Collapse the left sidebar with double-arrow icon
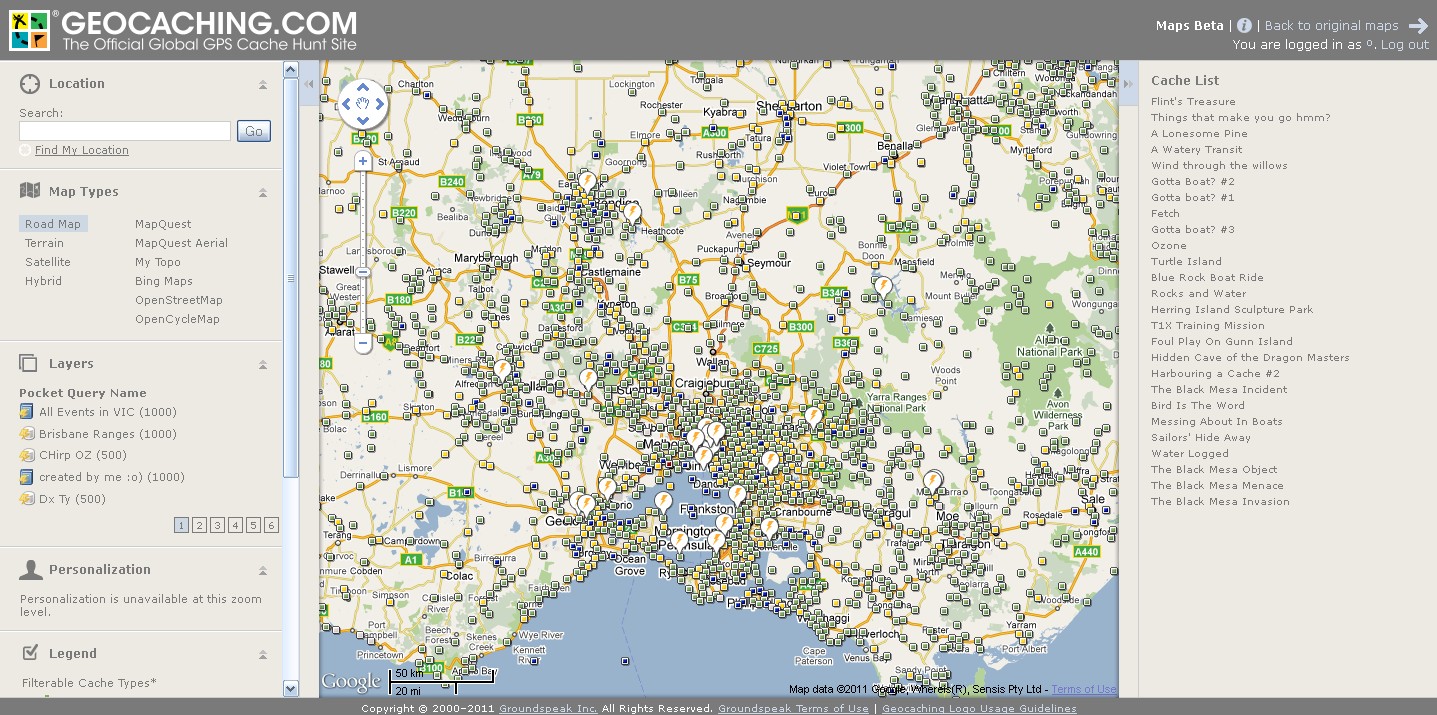1437x715 pixels. 309,84
